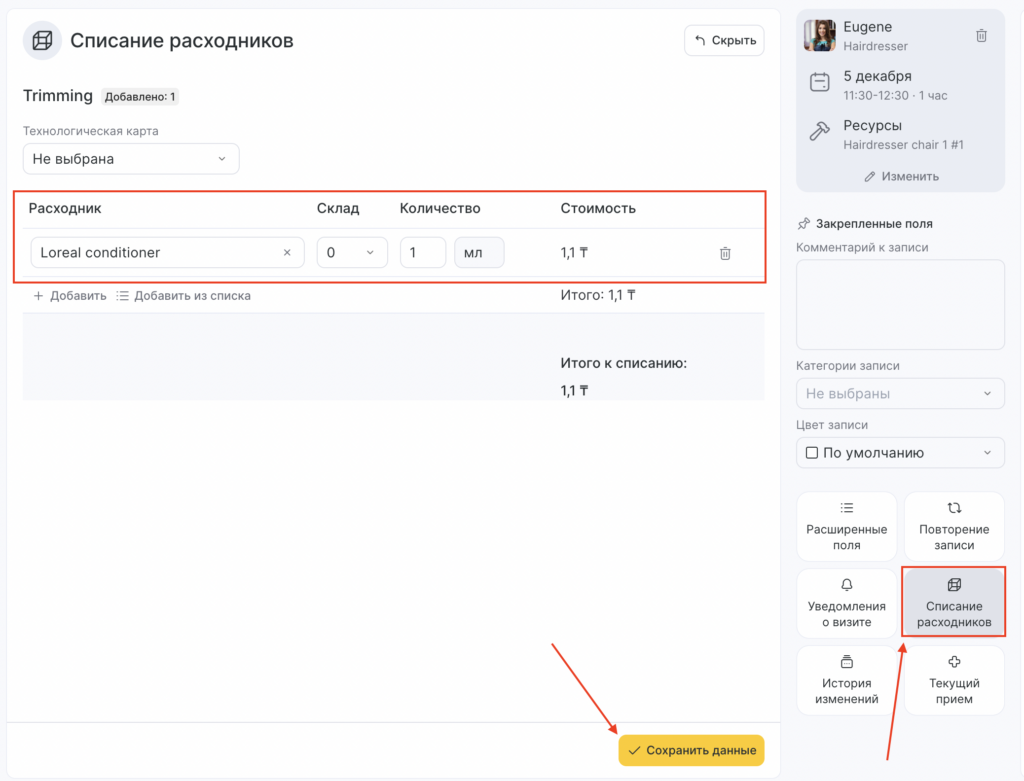Click Сохранить данные button
Image resolution: width=1024 pixels, height=781 pixels.
click(691, 750)
